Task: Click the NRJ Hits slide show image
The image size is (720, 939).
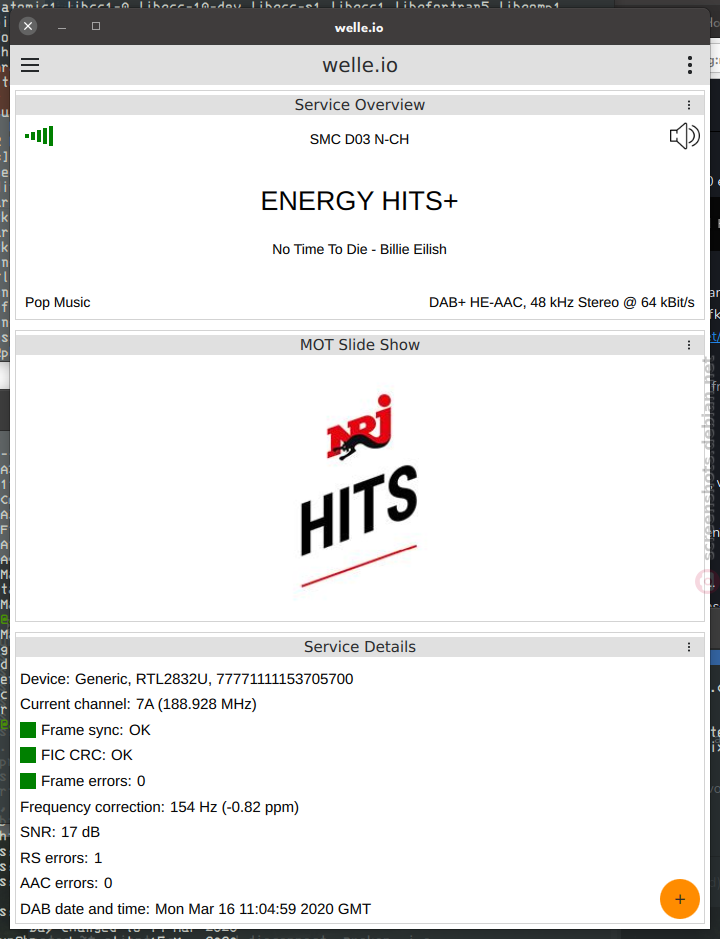Action: [x=359, y=490]
